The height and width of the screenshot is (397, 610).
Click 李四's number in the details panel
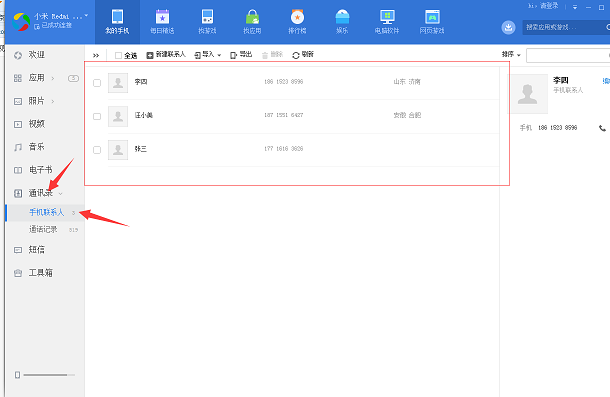[x=557, y=128]
